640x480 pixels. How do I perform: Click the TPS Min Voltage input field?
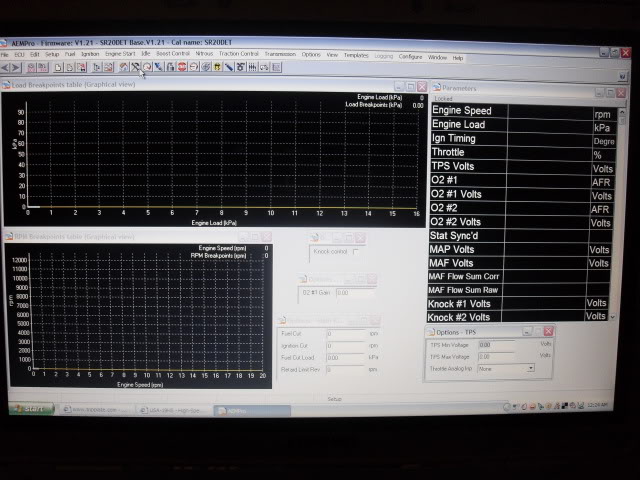tap(496, 344)
